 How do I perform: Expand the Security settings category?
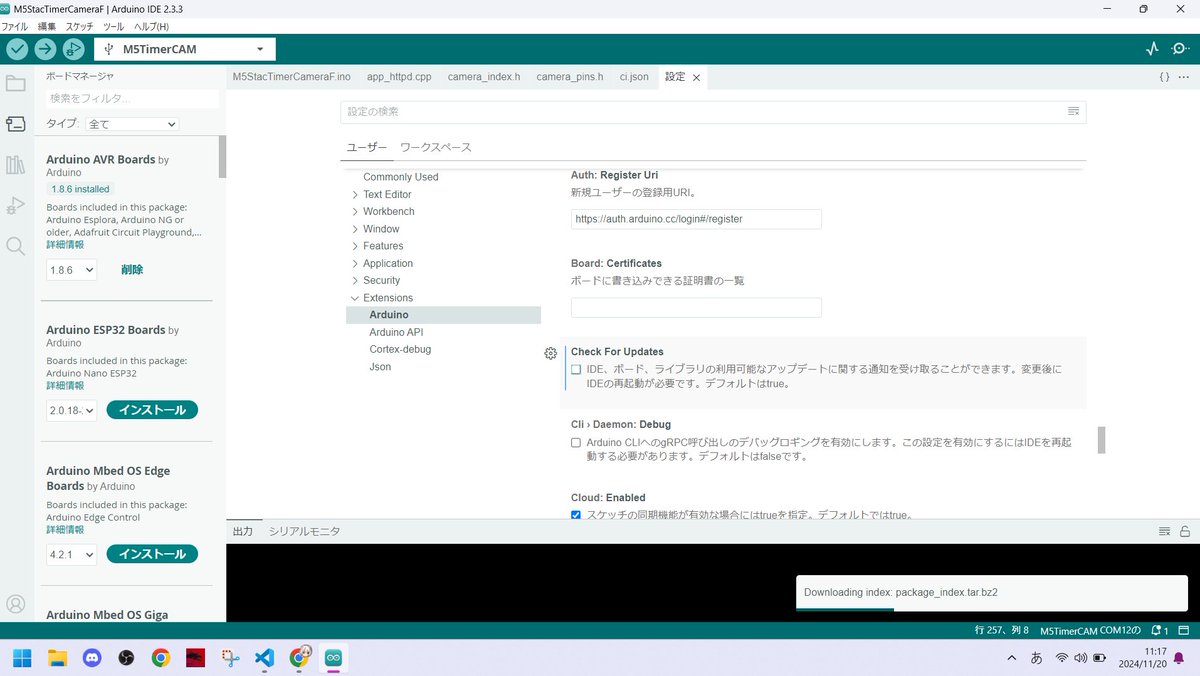click(381, 281)
